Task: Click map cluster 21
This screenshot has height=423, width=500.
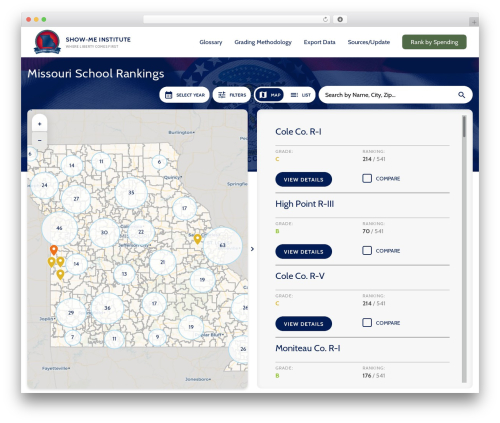Action: coord(163,262)
